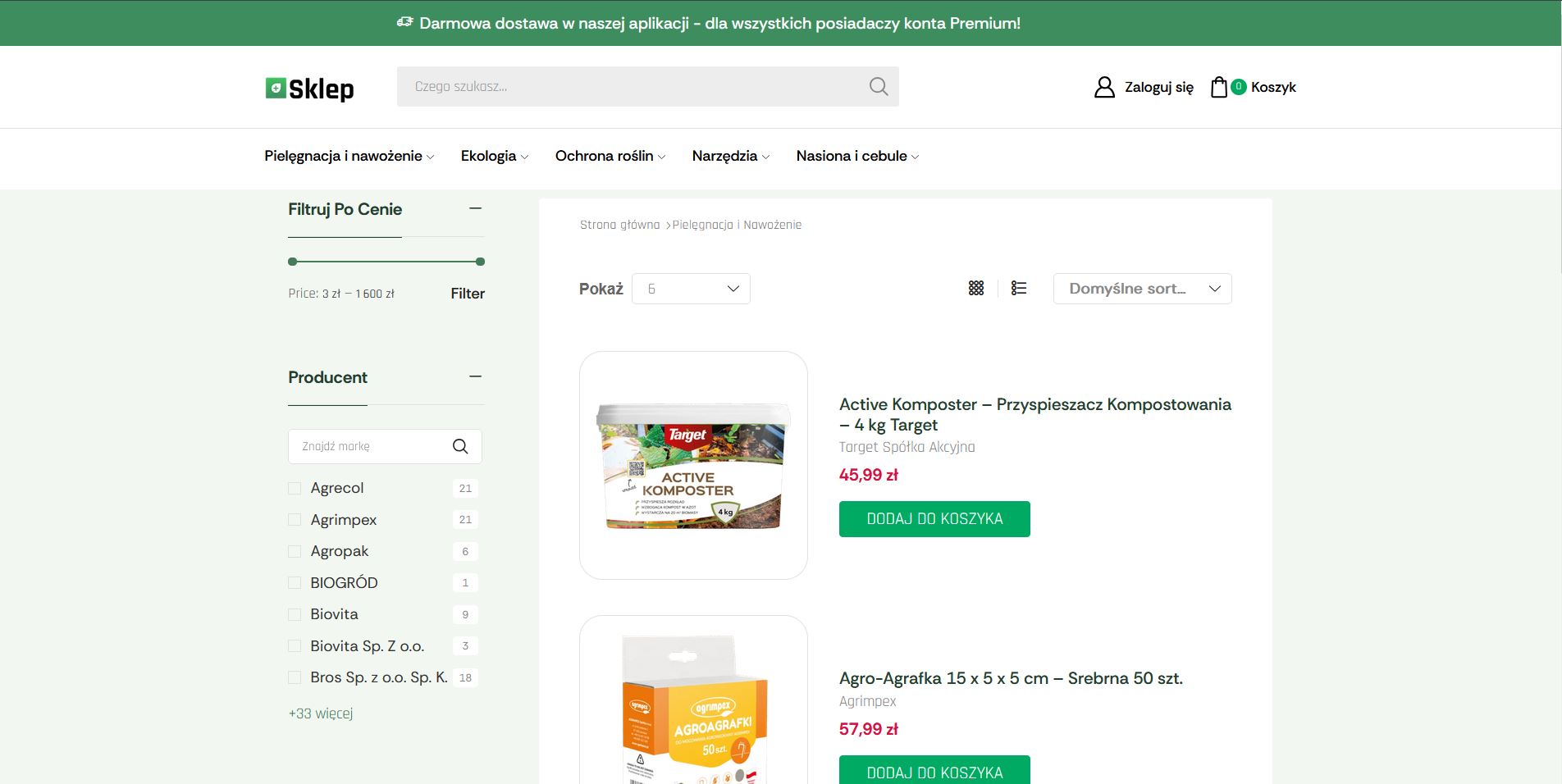Image resolution: width=1562 pixels, height=784 pixels.
Task: Show +33 więcej producers
Action: tap(321, 713)
